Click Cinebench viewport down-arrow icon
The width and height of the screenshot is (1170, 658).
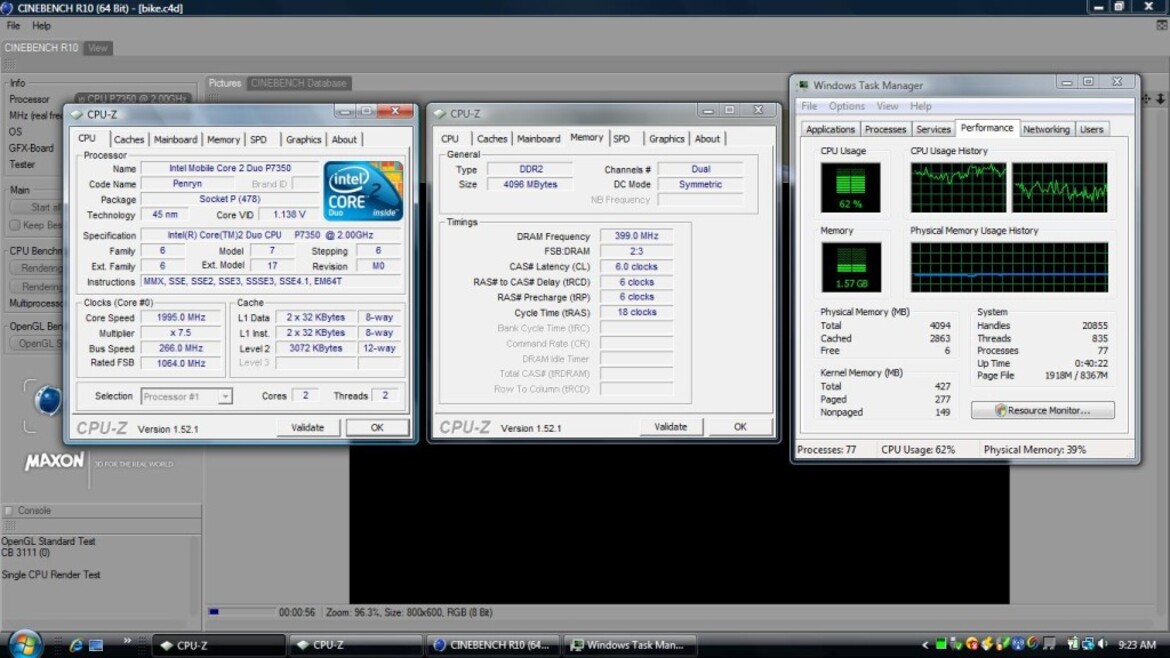click(x=1161, y=98)
